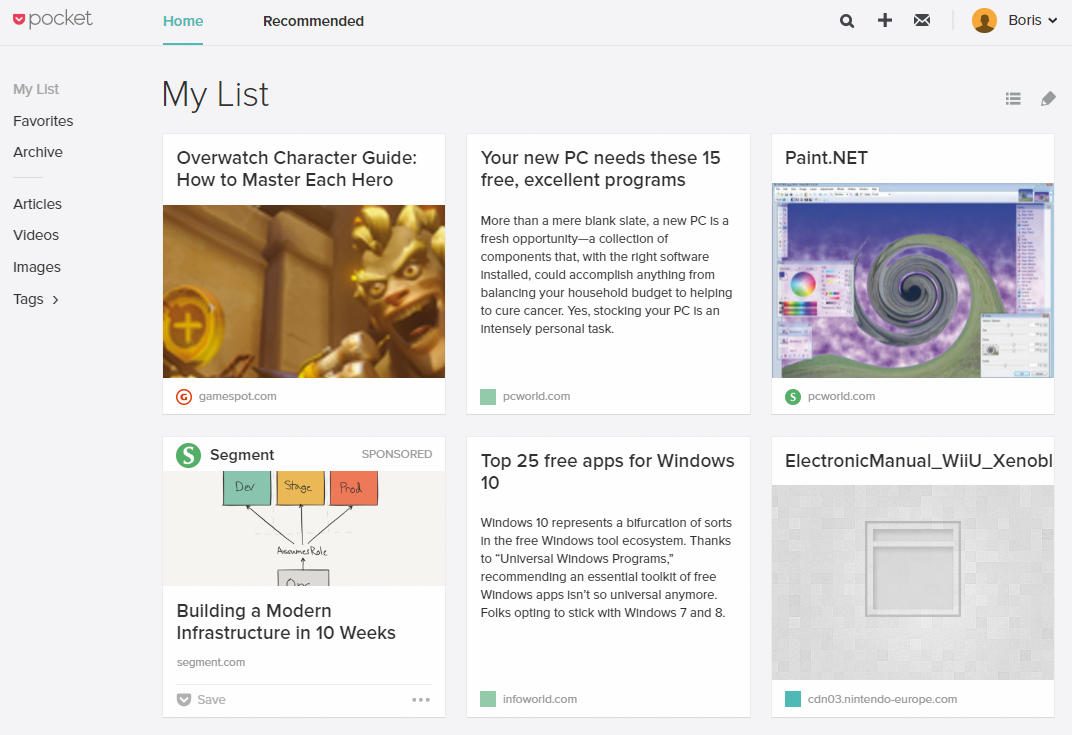Viewport: 1072px width, 735px height.
Task: Click the infoworld.com source text
Action: (x=539, y=699)
